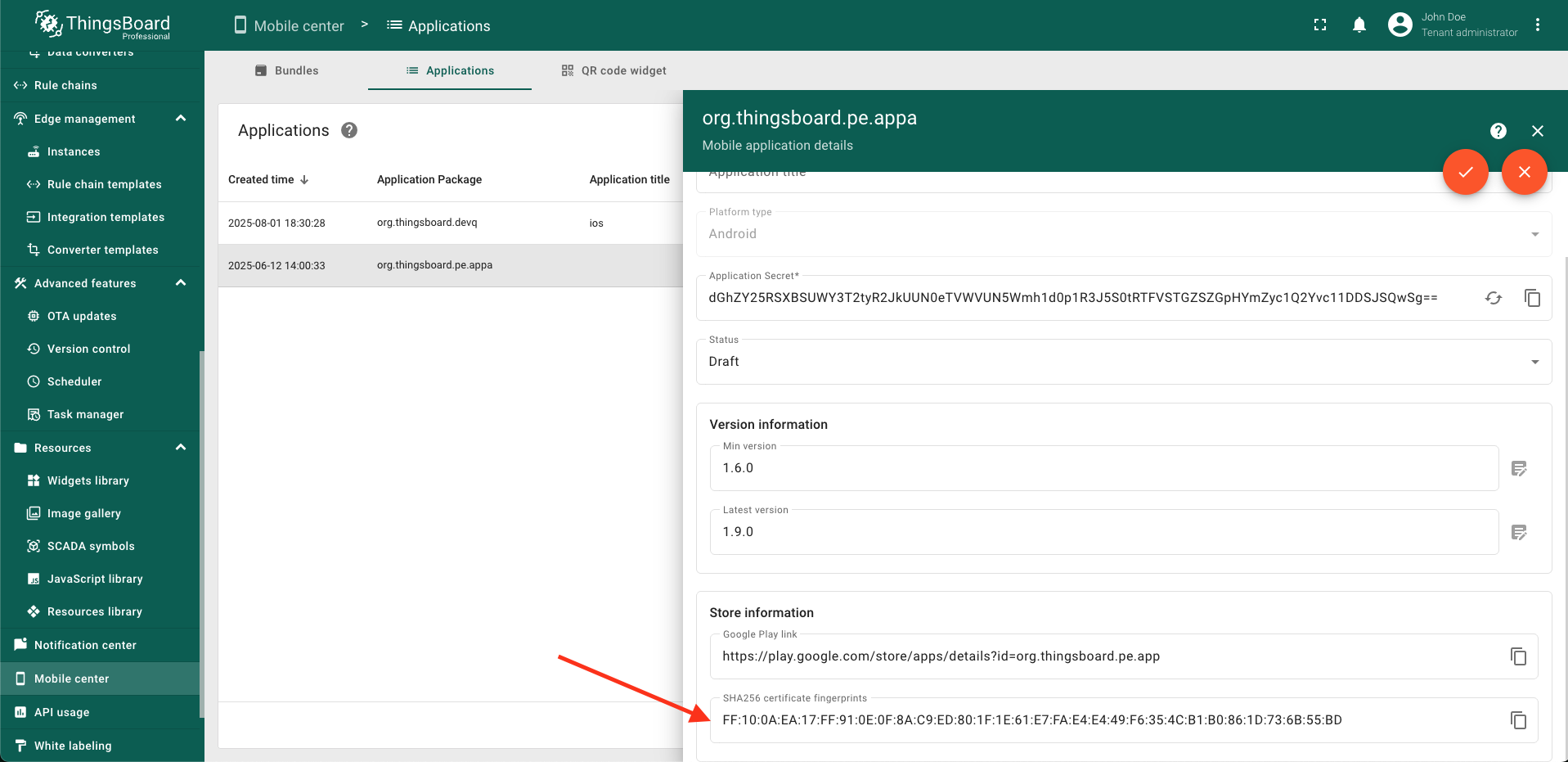The image size is (1568, 762).
Task: Collapse the Resources section
Action: 181,448
